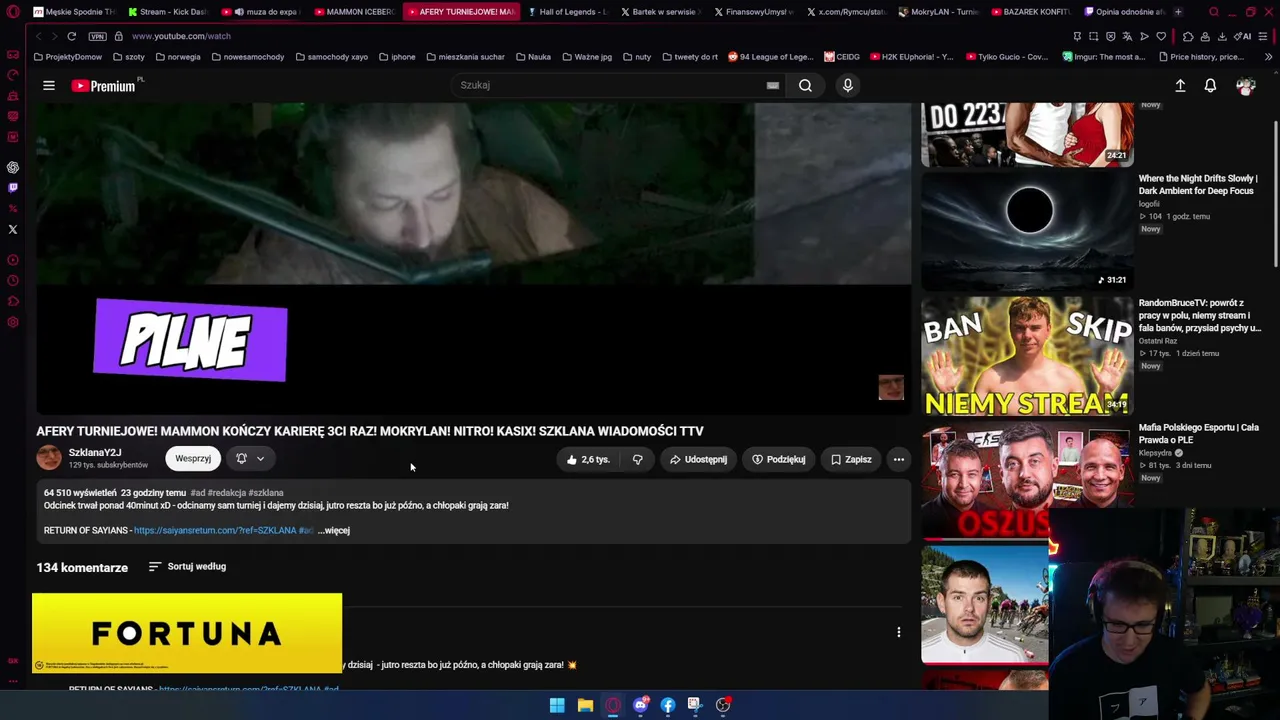Open File Explorer from the taskbar
This screenshot has width=1280, height=720.
point(585,705)
